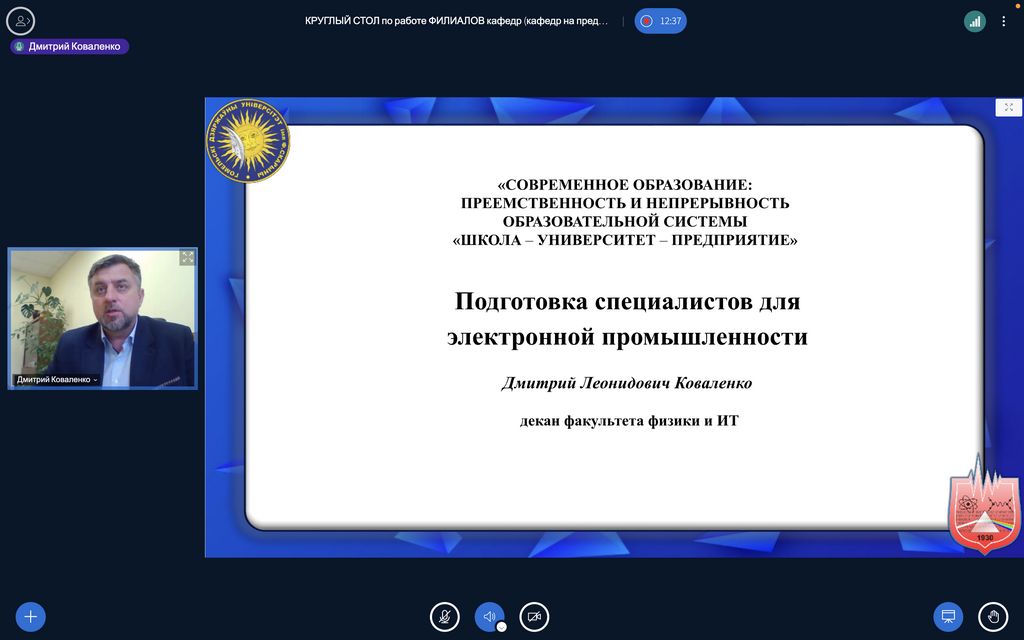Viewport: 1024px width, 640px height.
Task: Click the recording indicator showing 12:37
Action: [661, 21]
